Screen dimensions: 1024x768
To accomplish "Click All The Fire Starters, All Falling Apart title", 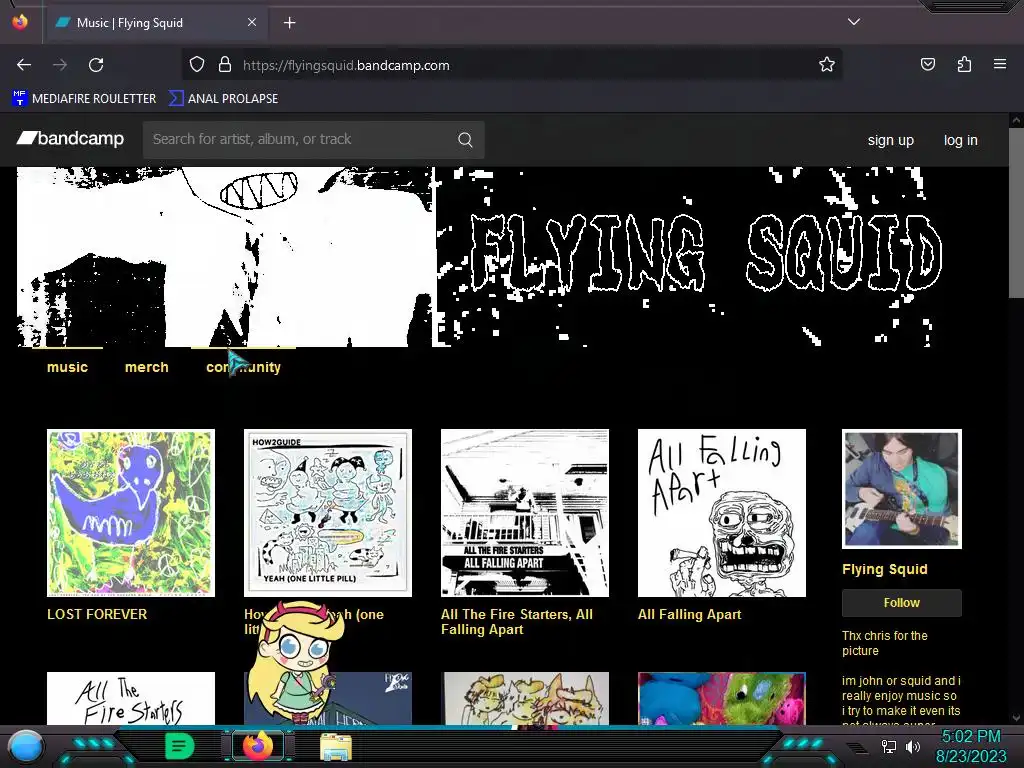I will click(517, 622).
